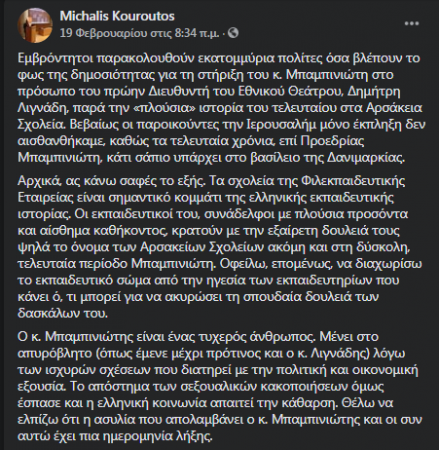The image size is (439, 450).
Task: Open the Michalis Kouroutos profile name link
Action: point(117,16)
